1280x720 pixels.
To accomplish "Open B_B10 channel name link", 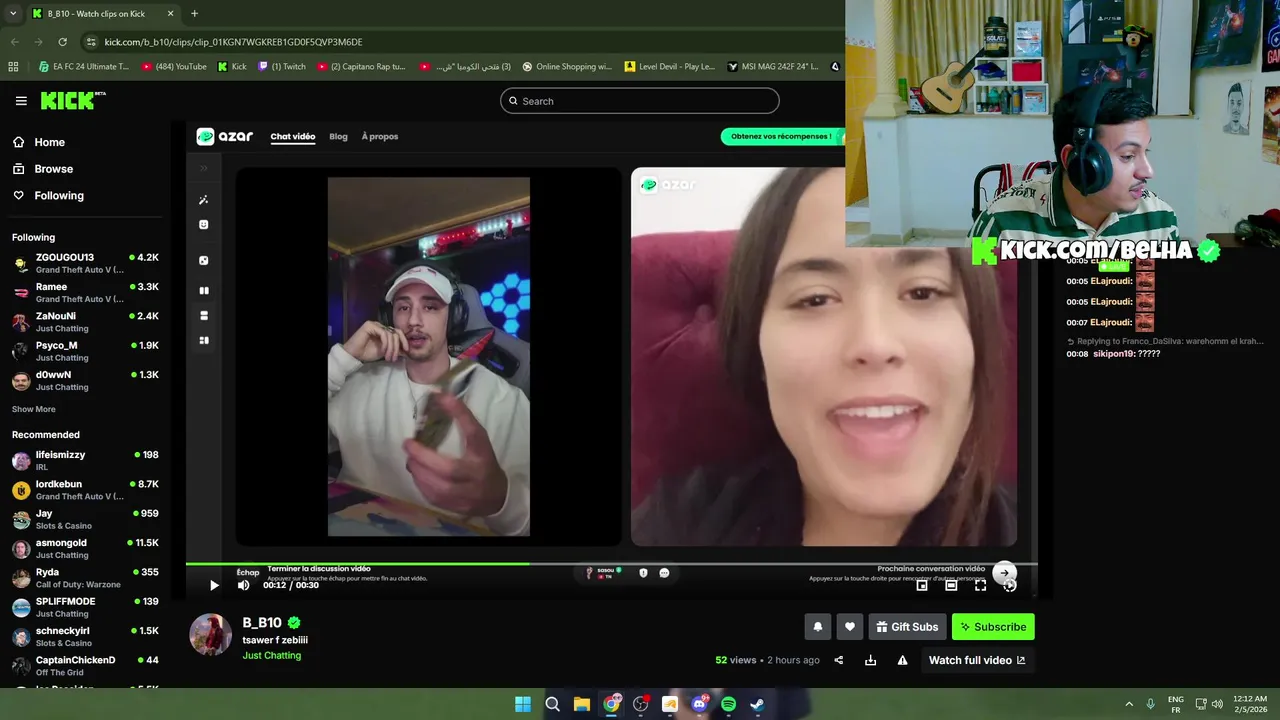I will pos(262,622).
